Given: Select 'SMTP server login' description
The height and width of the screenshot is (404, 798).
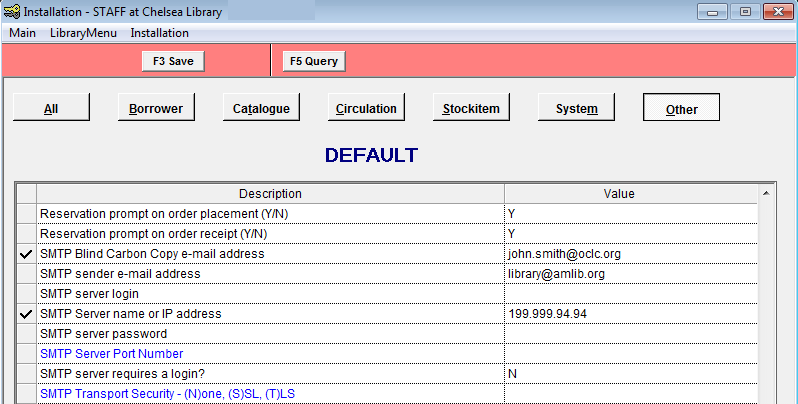Looking at the screenshot, I should (270, 294).
